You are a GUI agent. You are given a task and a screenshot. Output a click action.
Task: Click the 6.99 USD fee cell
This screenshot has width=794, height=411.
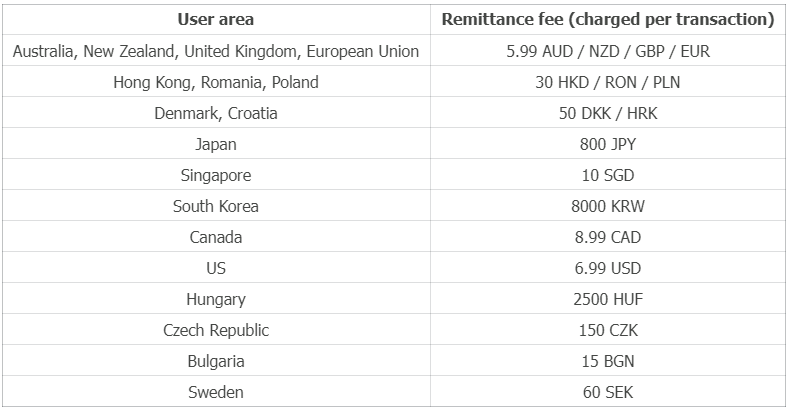(x=608, y=268)
